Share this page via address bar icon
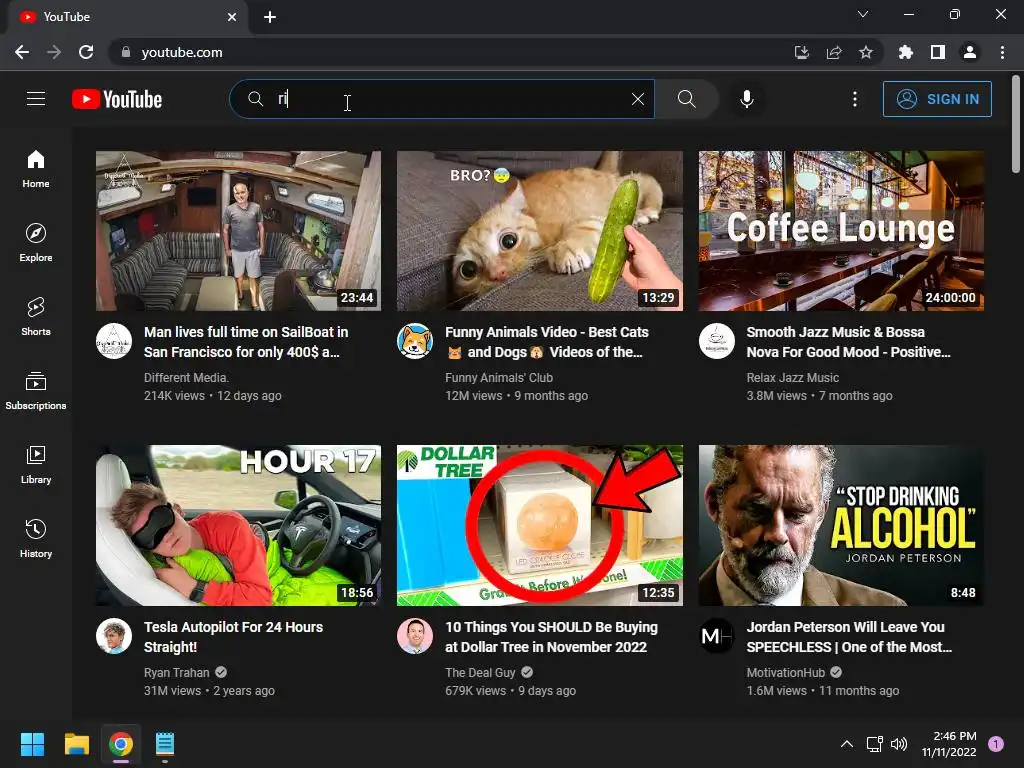1024x768 pixels. tap(834, 52)
